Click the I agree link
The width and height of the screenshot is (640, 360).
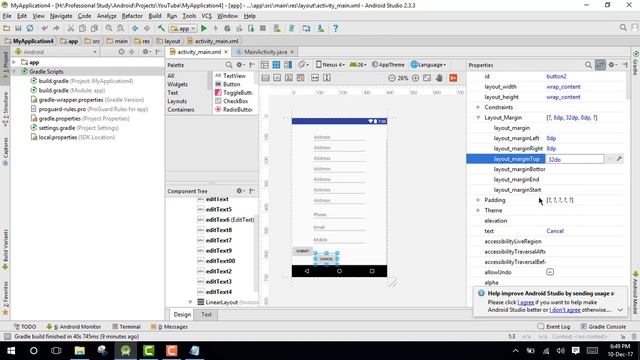tap(526, 302)
